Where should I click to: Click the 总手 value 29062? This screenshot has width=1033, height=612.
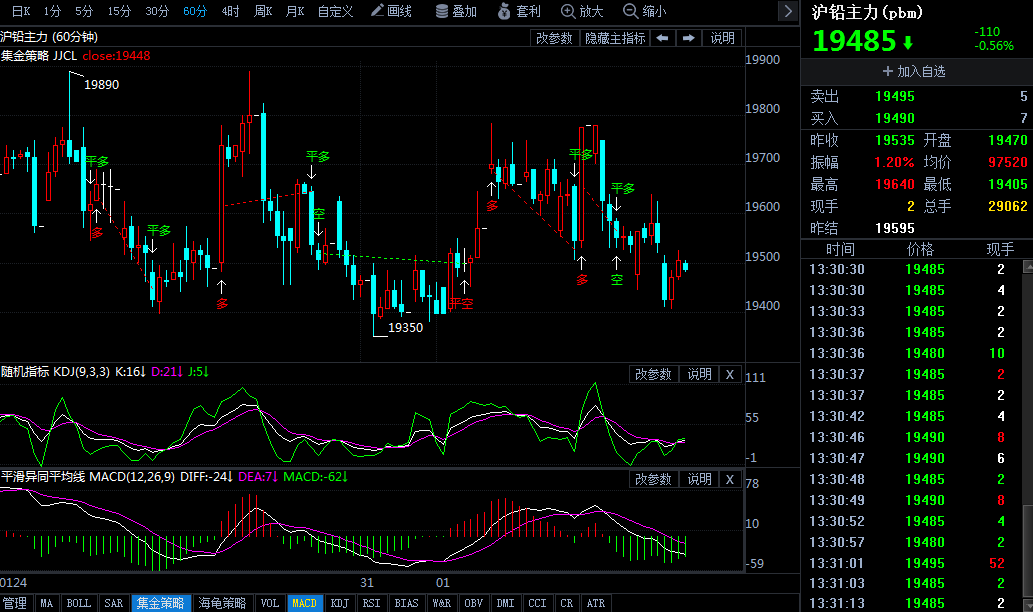pos(1007,206)
